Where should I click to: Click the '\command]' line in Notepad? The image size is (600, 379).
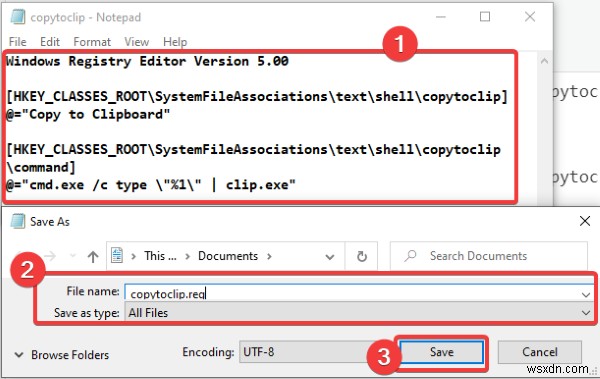(x=41, y=167)
